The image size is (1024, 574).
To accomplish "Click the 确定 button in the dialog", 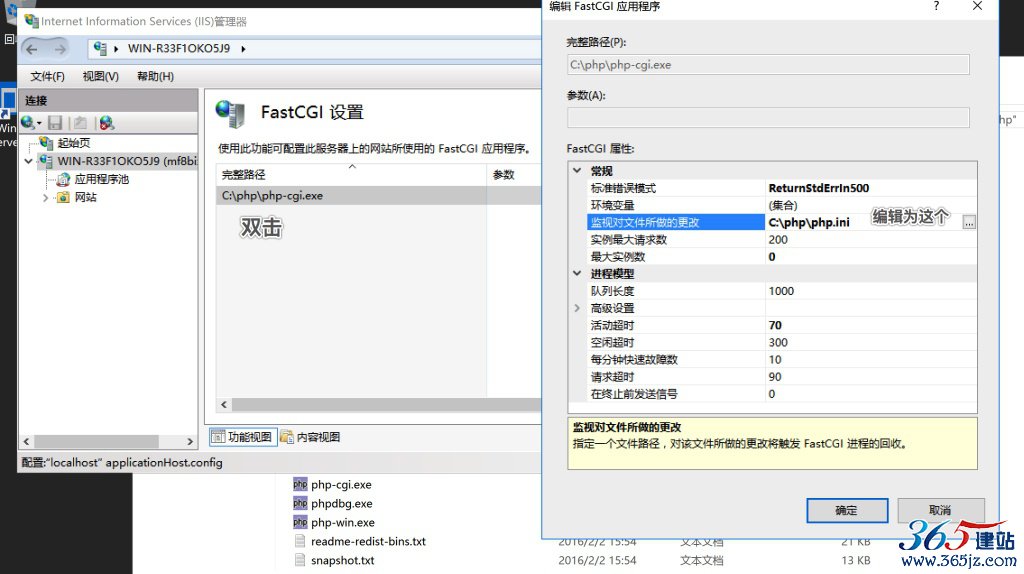I will point(847,510).
